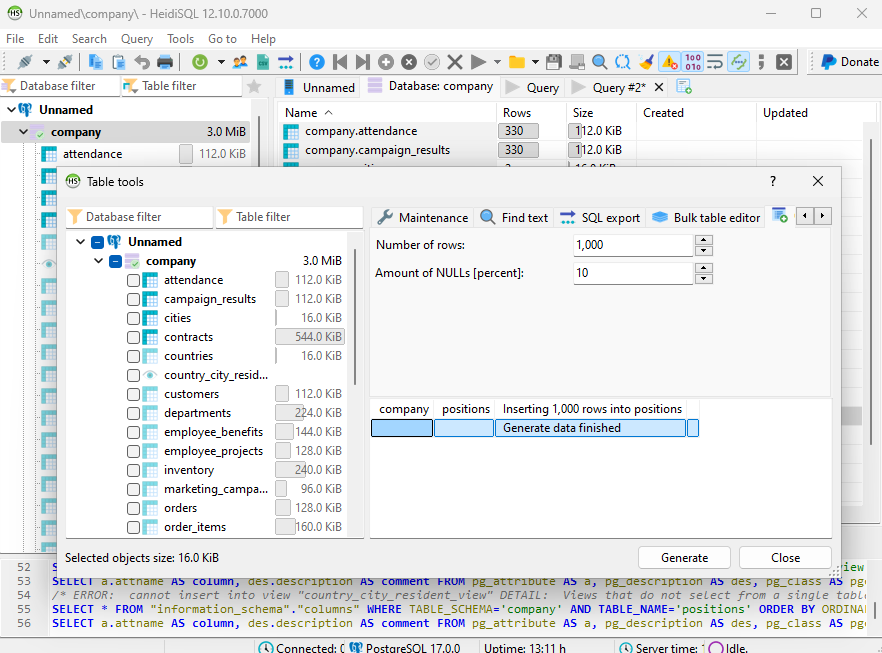Click the insert row plus icon
The image size is (882, 653).
point(386,62)
